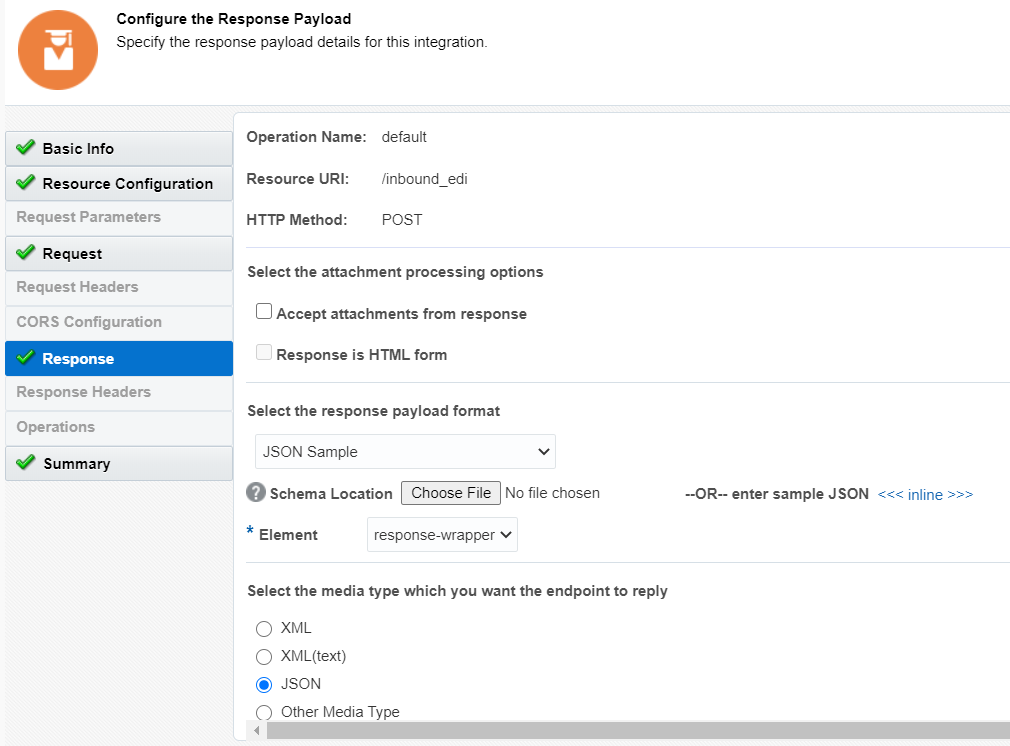Click the green checkmark beside Basic Info

[x=26, y=148]
